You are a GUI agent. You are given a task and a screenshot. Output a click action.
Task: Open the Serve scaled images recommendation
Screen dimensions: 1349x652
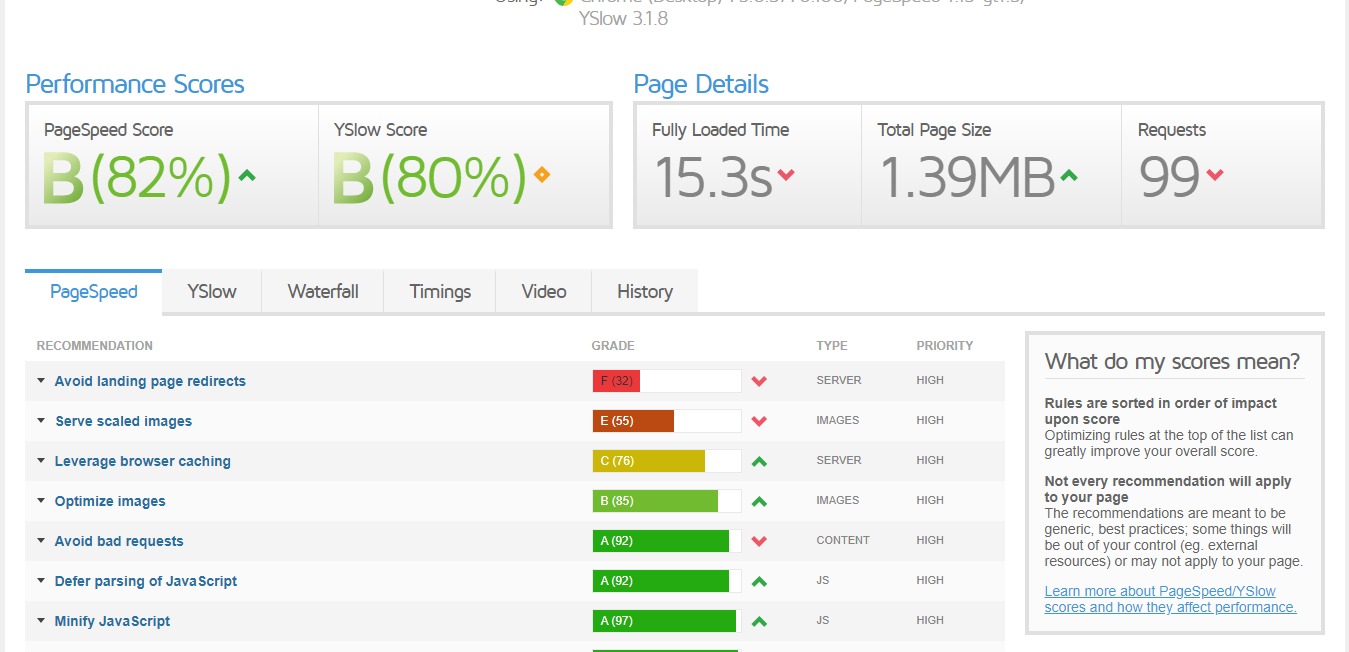click(123, 421)
